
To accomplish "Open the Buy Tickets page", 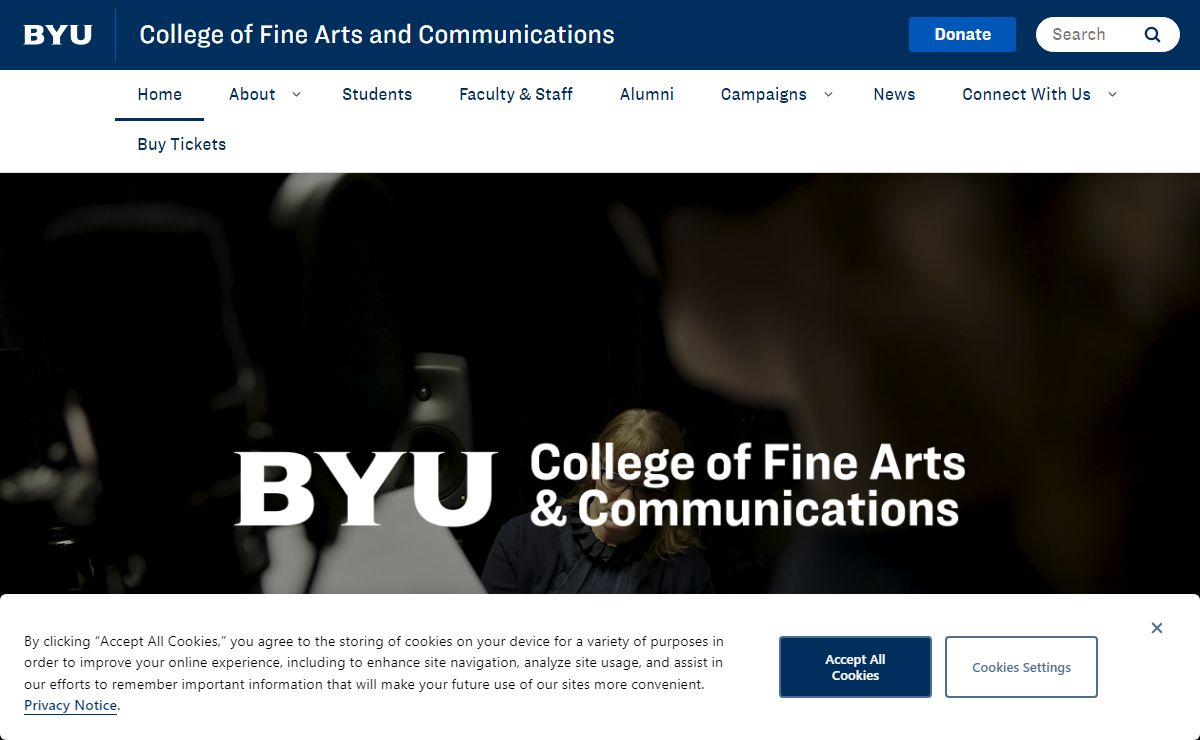I will point(182,144).
